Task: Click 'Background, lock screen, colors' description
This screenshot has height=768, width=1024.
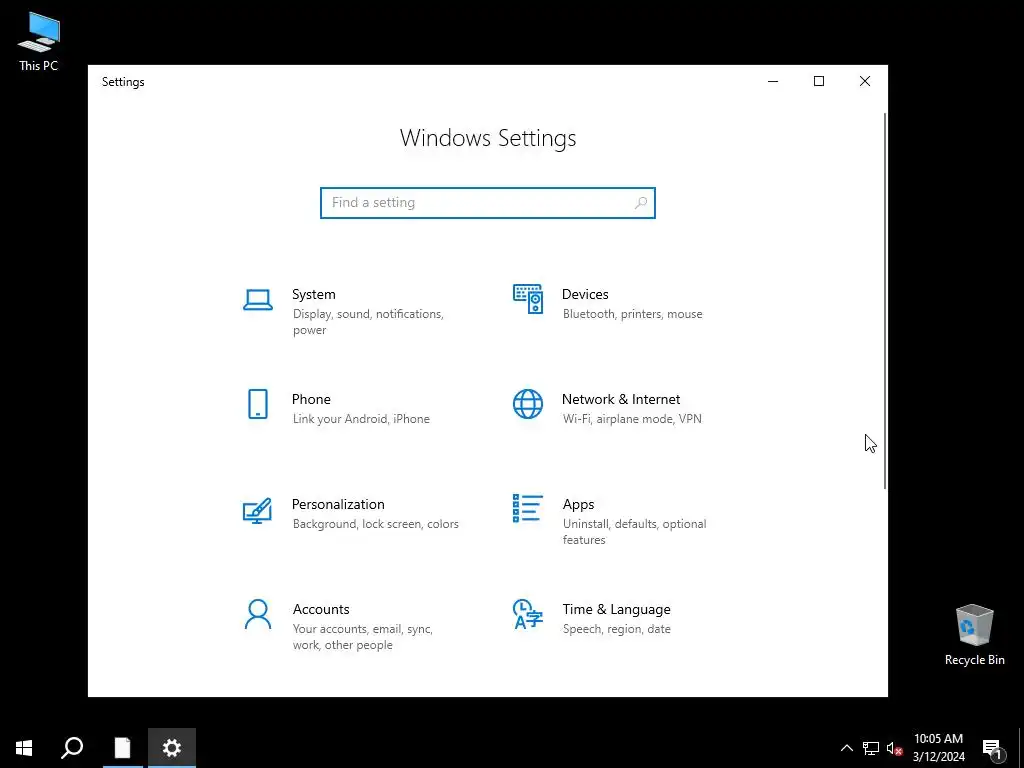Action: pyautogui.click(x=376, y=524)
